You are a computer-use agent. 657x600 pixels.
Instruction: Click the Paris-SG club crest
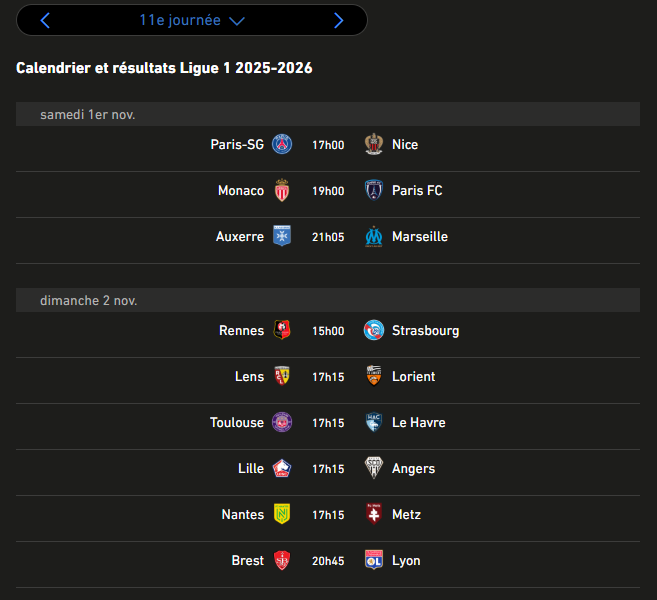282,145
